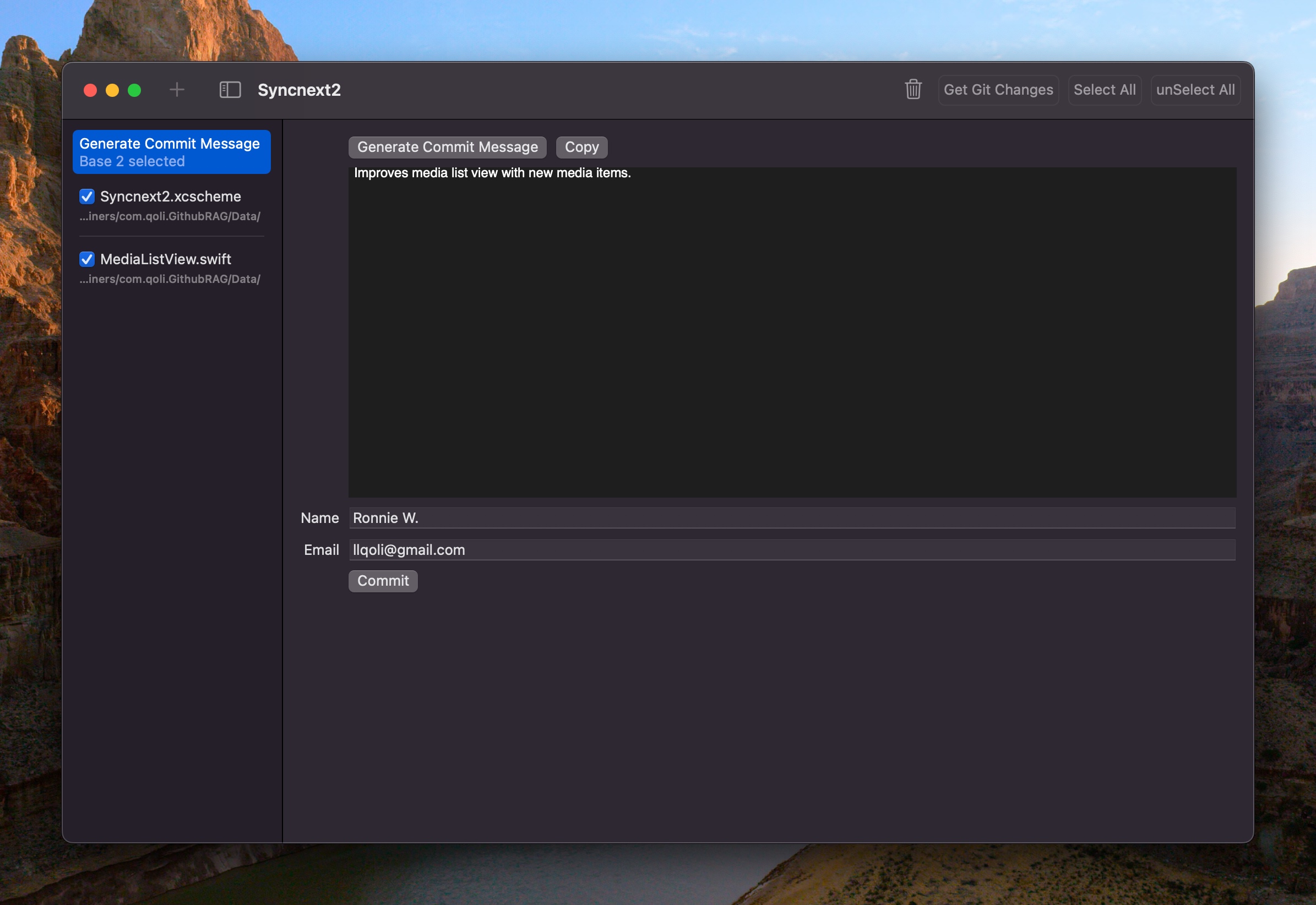
Task: Uncheck the MediaListView.swift checkbox
Action: point(87,259)
